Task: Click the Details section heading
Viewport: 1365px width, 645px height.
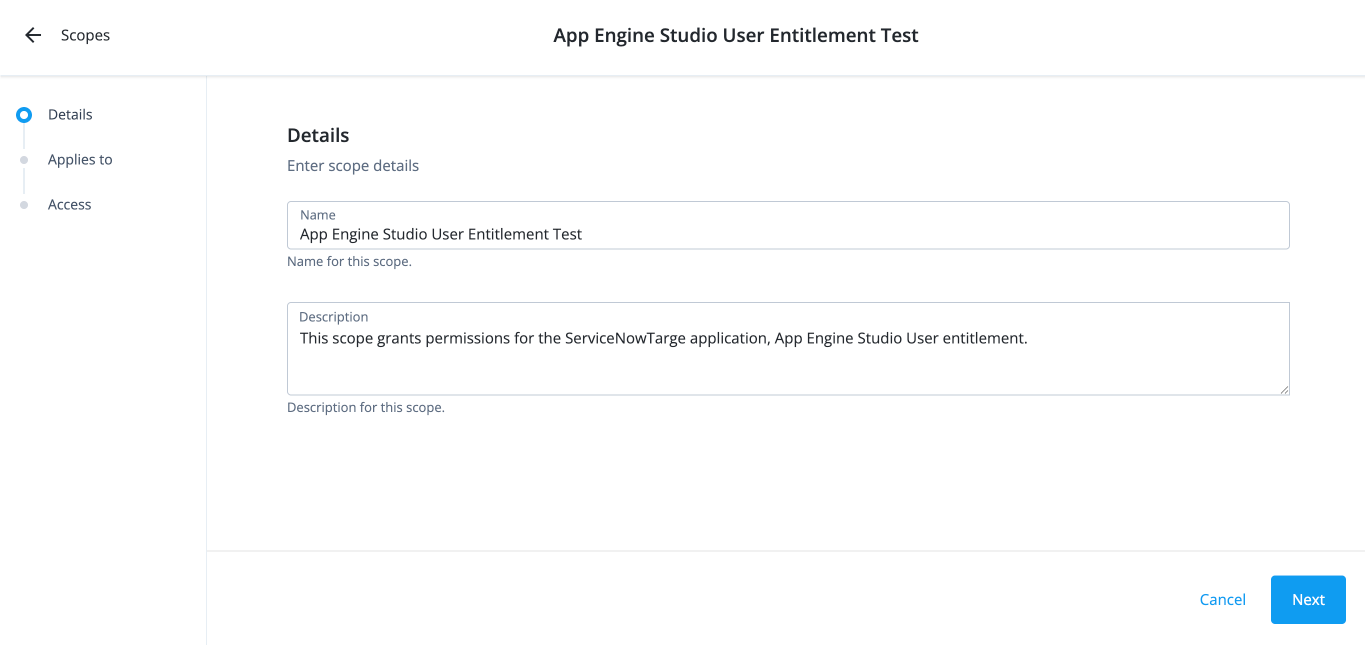Action: click(318, 135)
